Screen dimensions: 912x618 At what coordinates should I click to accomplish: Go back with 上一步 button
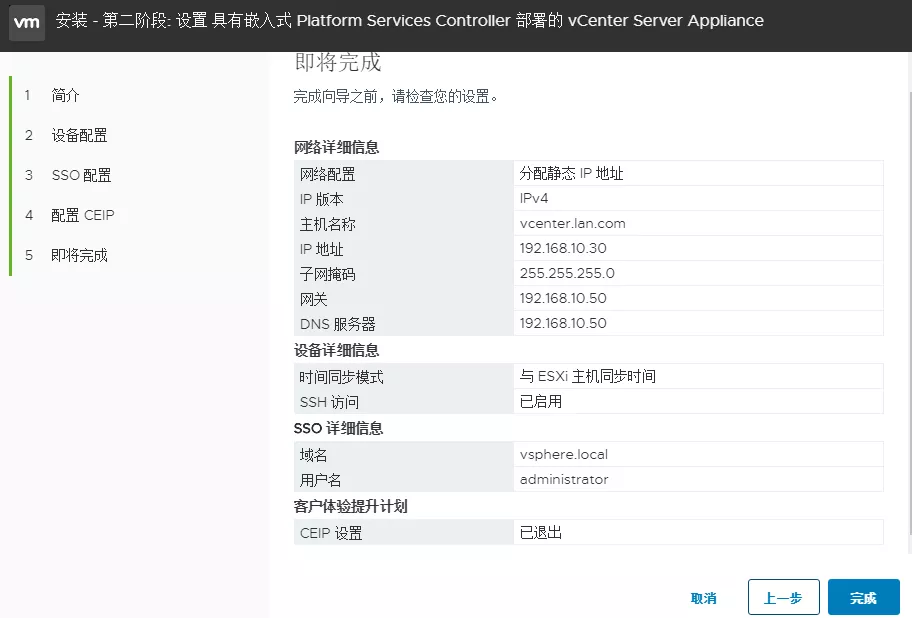click(x=783, y=597)
